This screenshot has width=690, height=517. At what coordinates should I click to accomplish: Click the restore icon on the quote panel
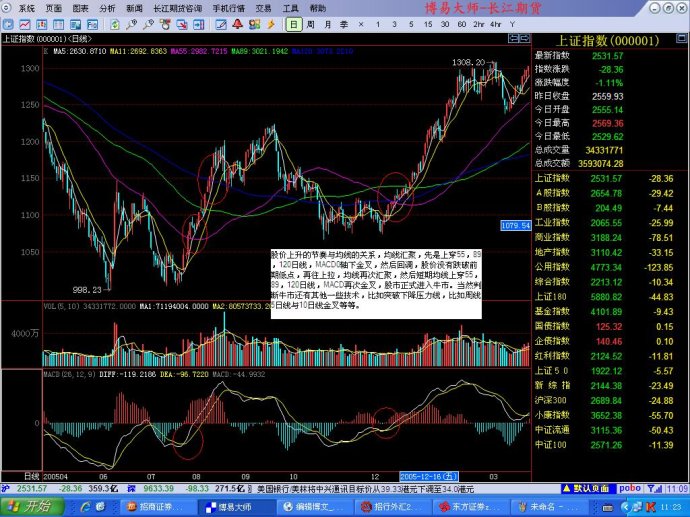pos(682,40)
